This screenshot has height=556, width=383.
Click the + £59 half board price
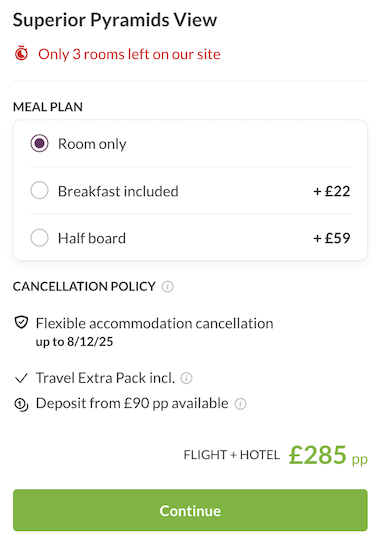pyautogui.click(x=332, y=238)
